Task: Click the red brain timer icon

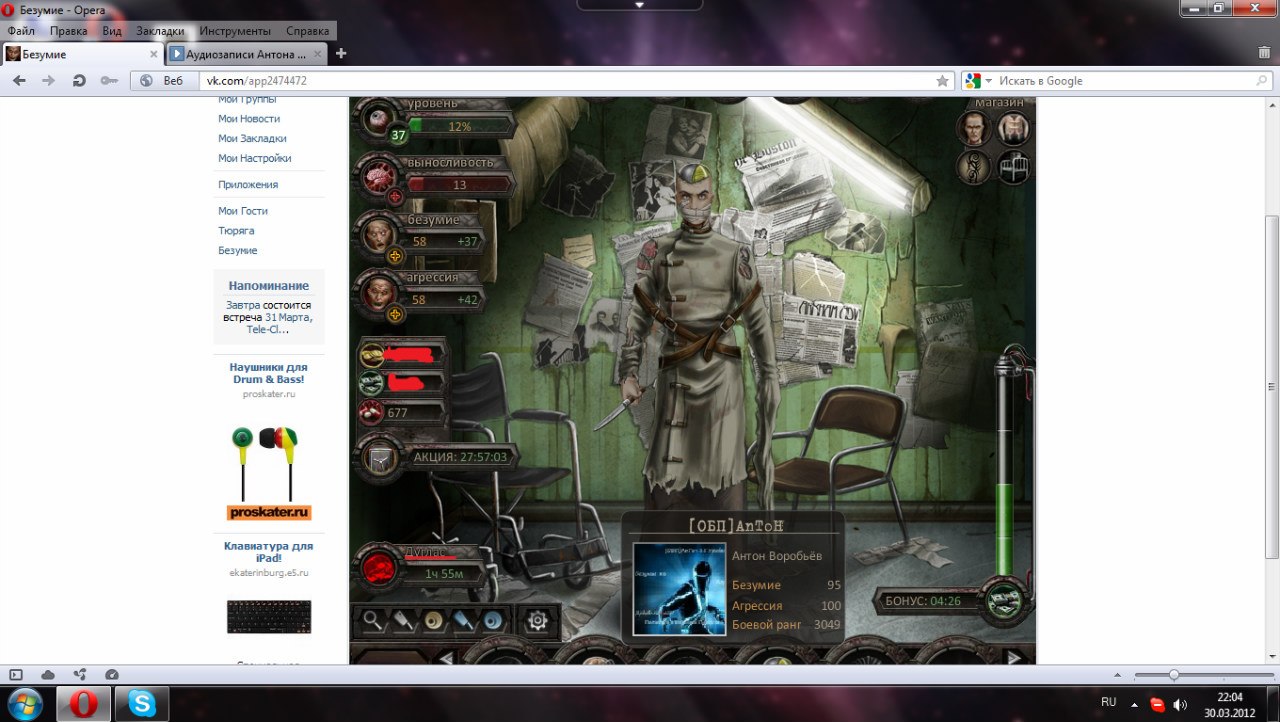Action: [378, 567]
